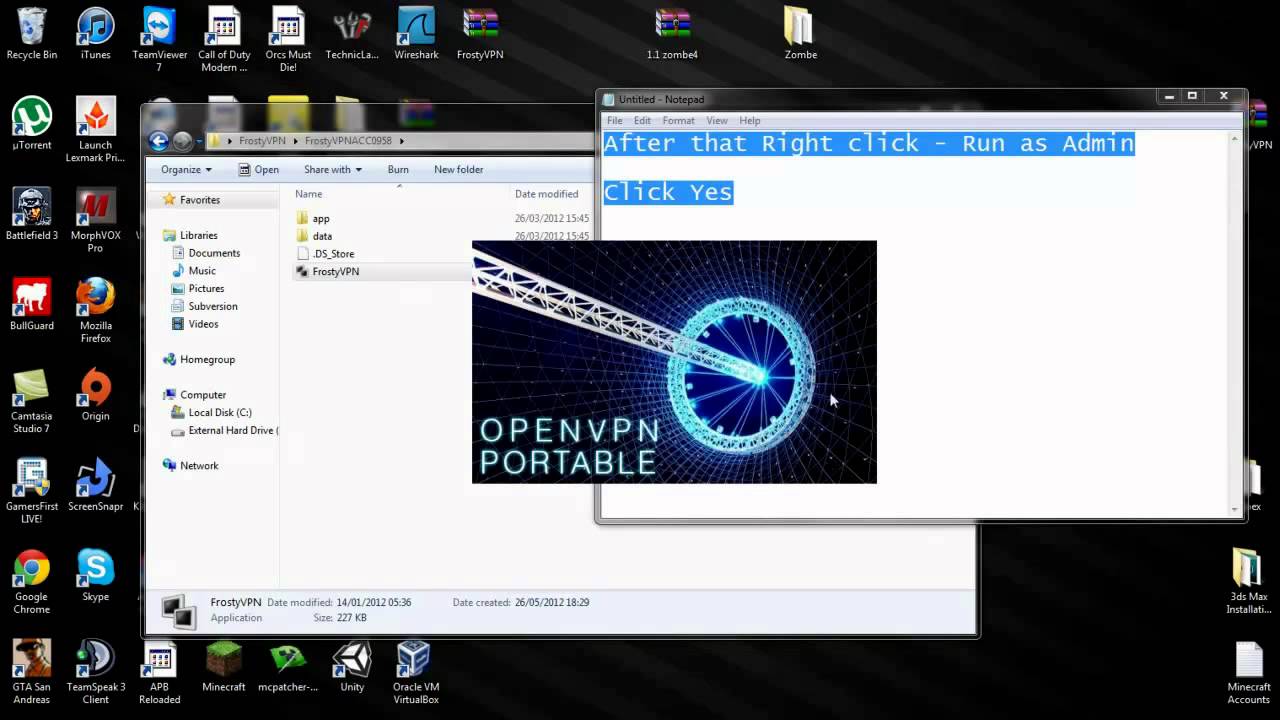
Task: Select the TeamViewer 7 desktop shortcut
Action: pyautogui.click(x=160, y=39)
